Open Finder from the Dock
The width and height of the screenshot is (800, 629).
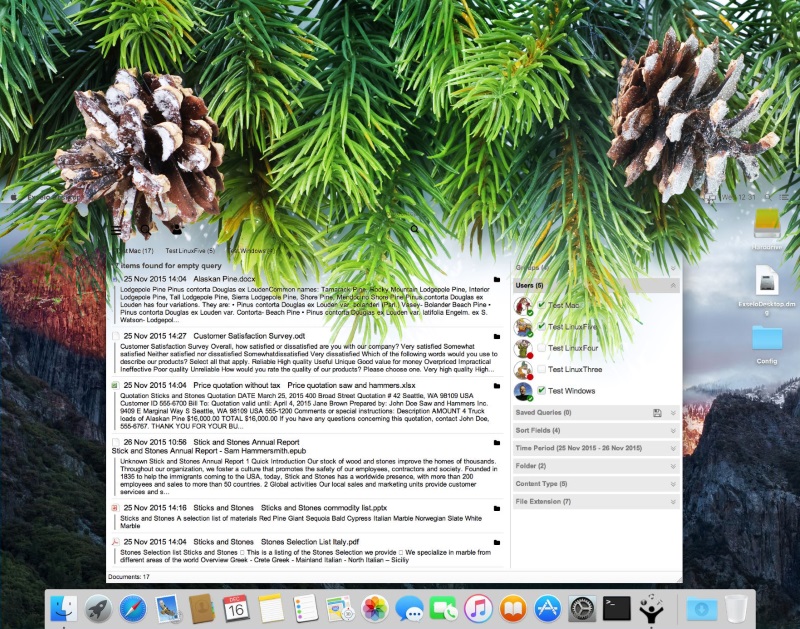pos(64,609)
